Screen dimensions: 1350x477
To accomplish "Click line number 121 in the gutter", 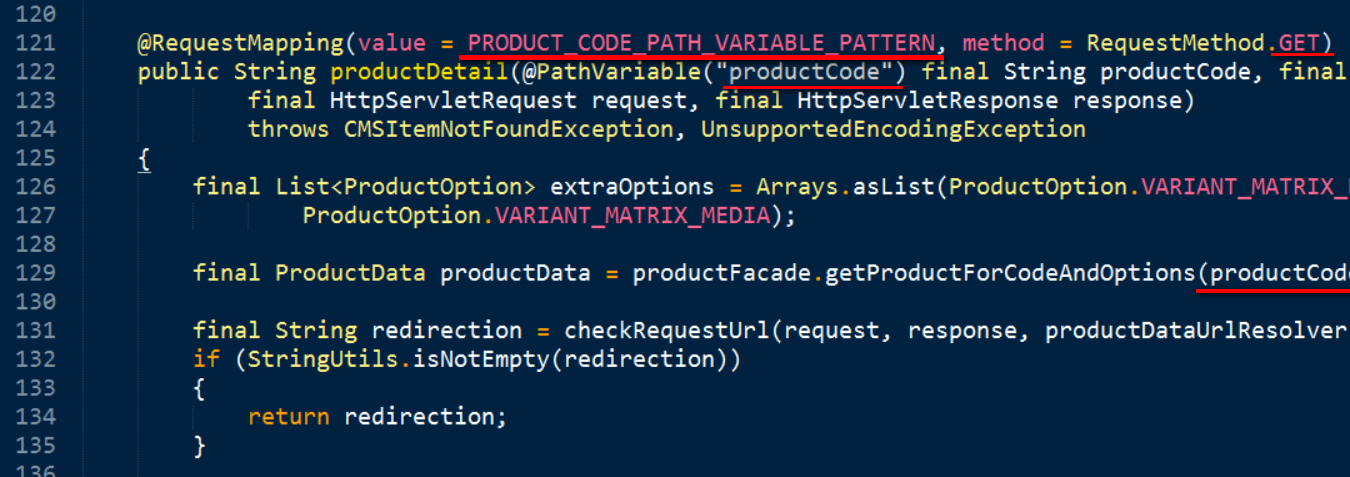I will [x=35, y=43].
